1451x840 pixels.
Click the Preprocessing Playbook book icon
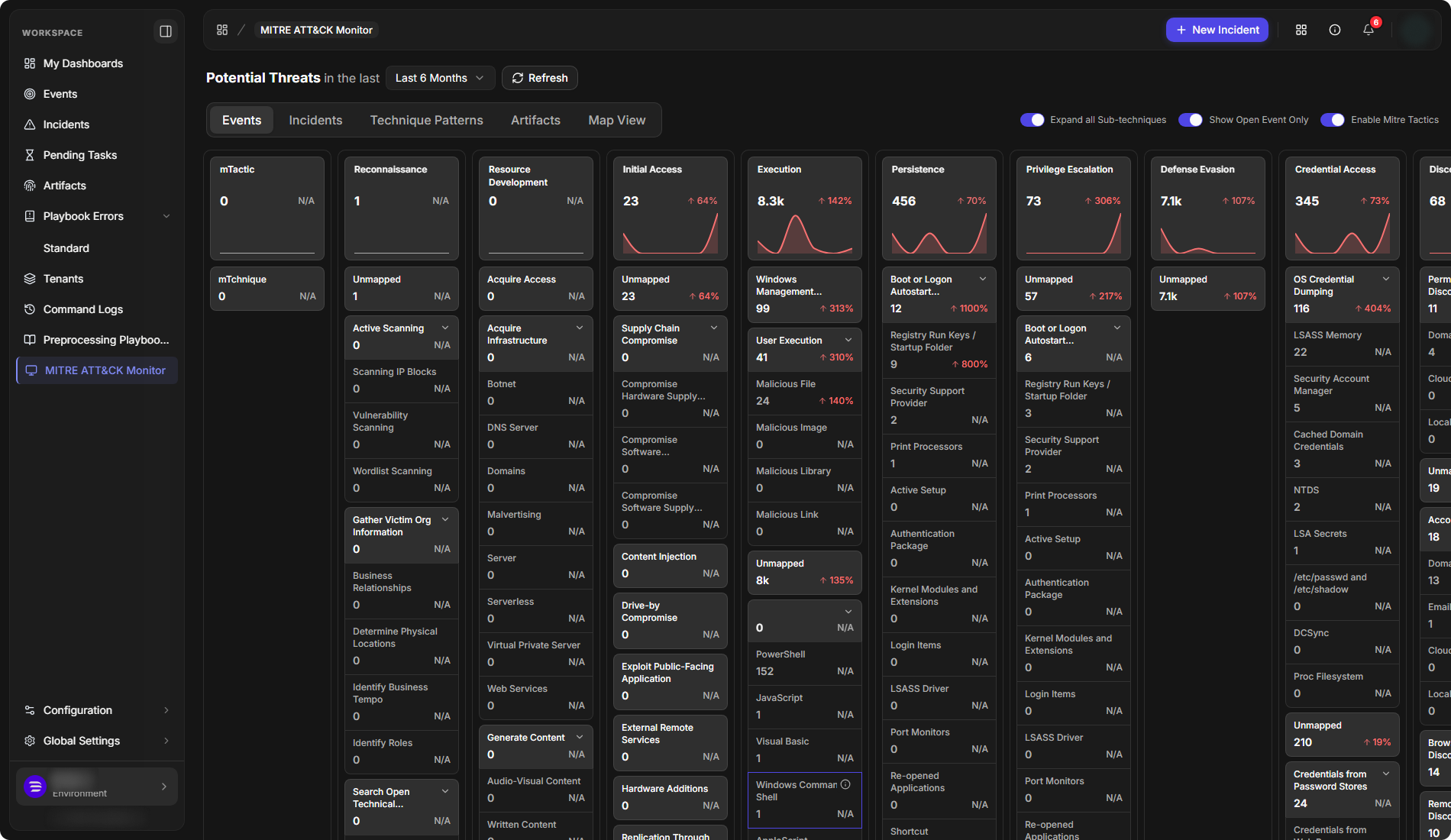[30, 340]
